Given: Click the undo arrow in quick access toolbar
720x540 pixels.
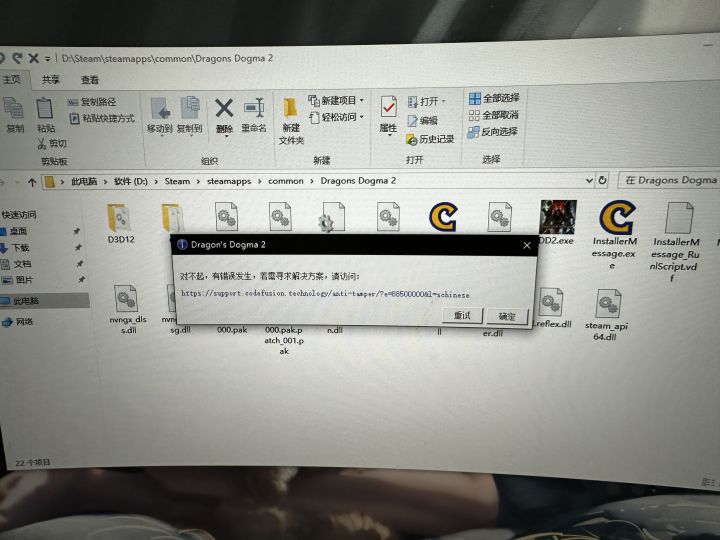Looking at the screenshot, I should [x=1, y=58].
